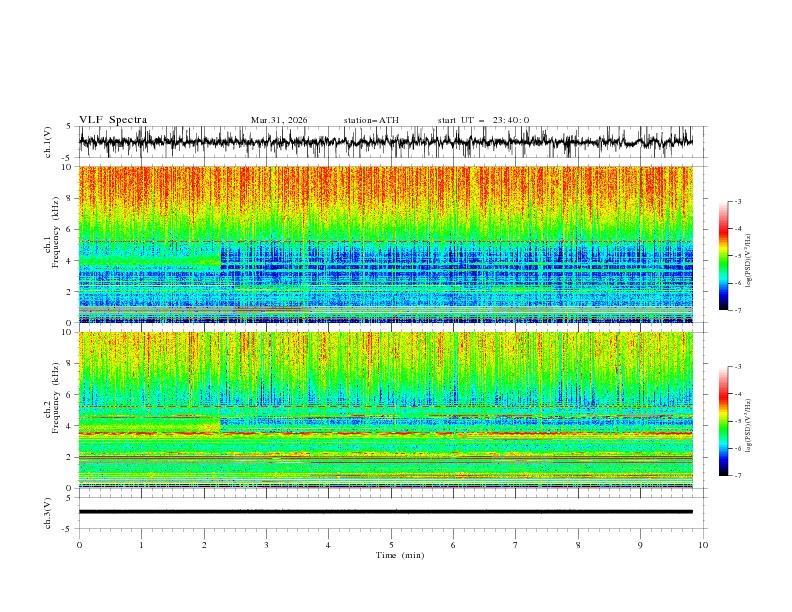The width and height of the screenshot is (792, 612).
Task: Click the ch.2 "Frequency (kHz)" axis label
Action: [56, 398]
